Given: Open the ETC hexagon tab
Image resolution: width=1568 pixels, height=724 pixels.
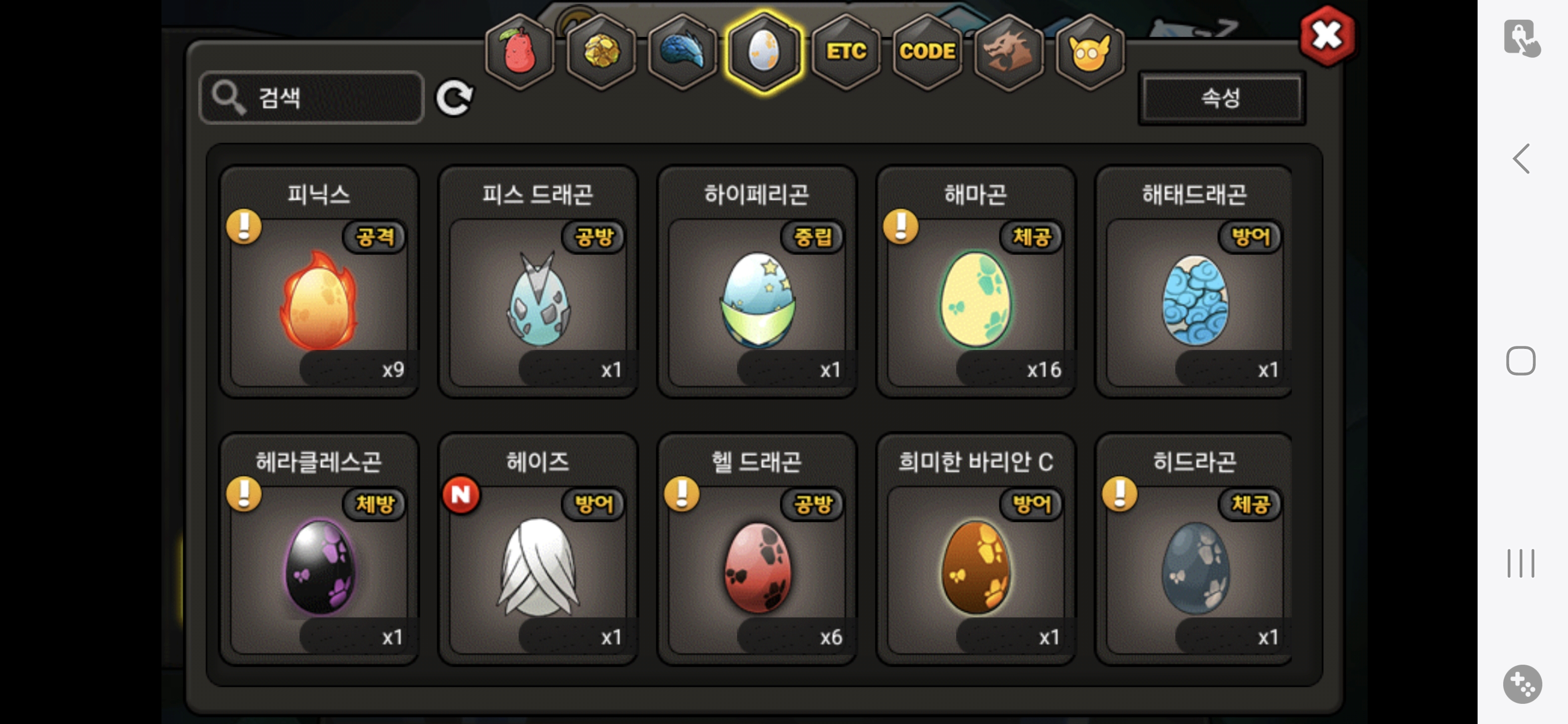Looking at the screenshot, I should click(x=846, y=52).
